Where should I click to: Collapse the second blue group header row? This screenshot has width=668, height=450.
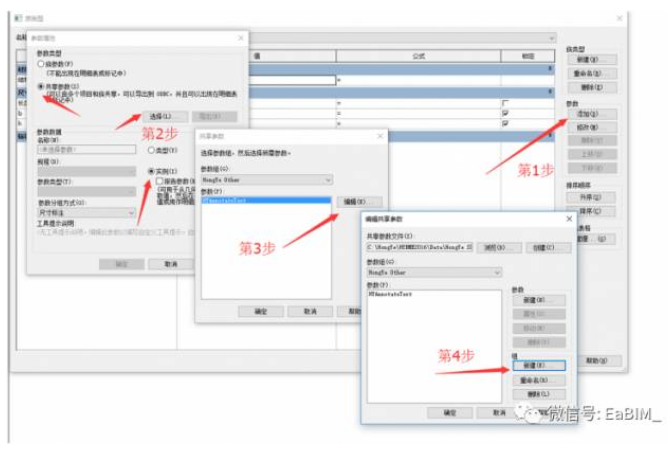[x=550, y=92]
